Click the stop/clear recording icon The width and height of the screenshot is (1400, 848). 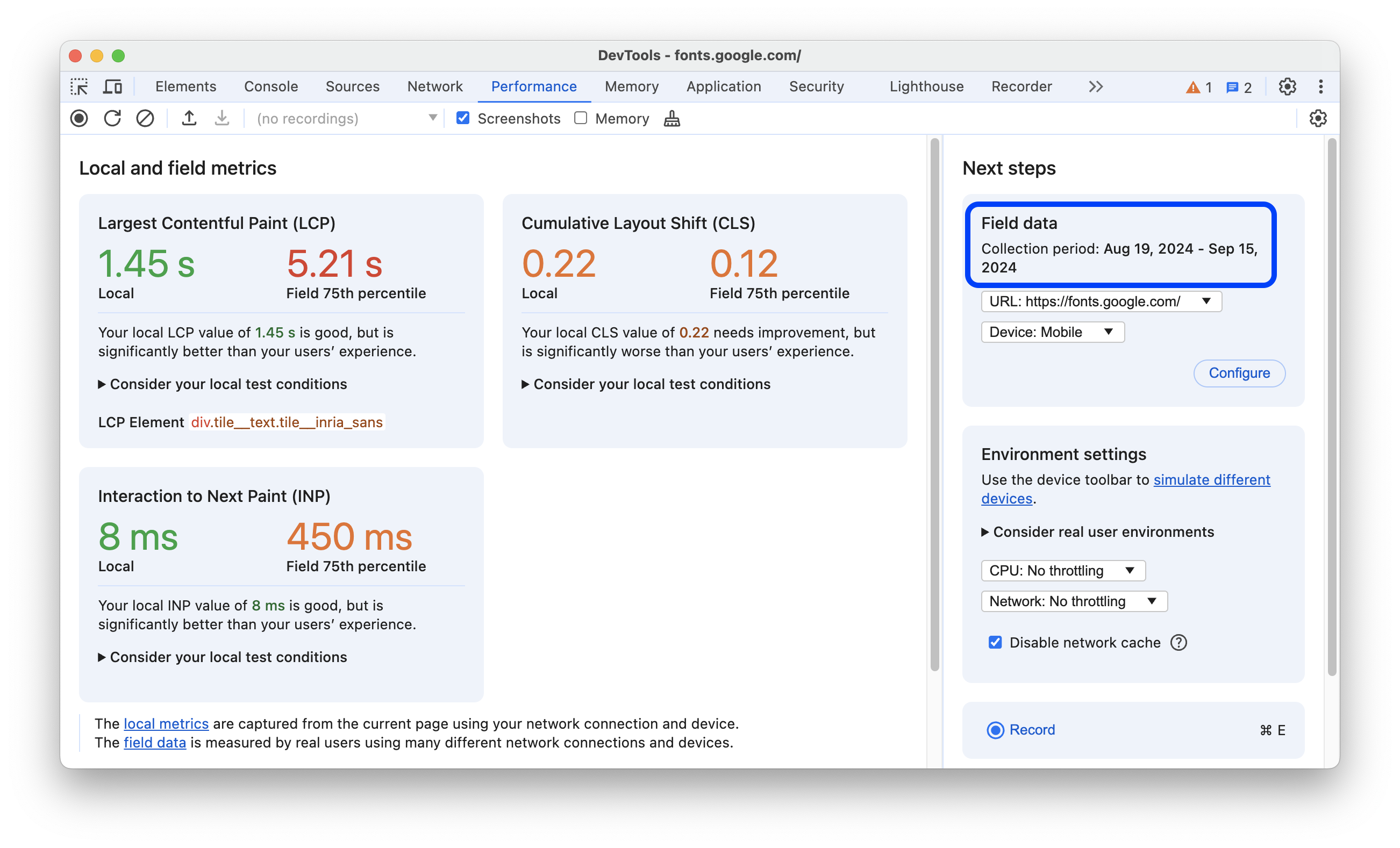[x=145, y=119]
